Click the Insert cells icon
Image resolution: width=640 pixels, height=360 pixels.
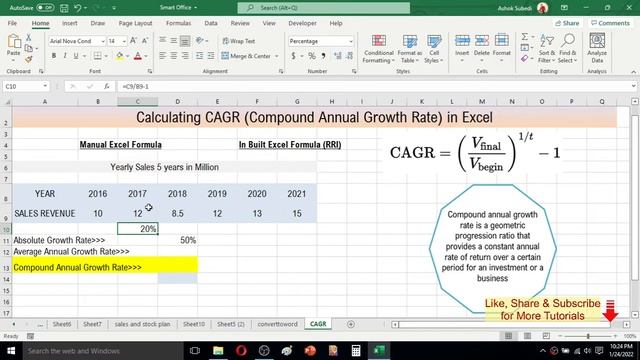pyautogui.click(x=462, y=41)
